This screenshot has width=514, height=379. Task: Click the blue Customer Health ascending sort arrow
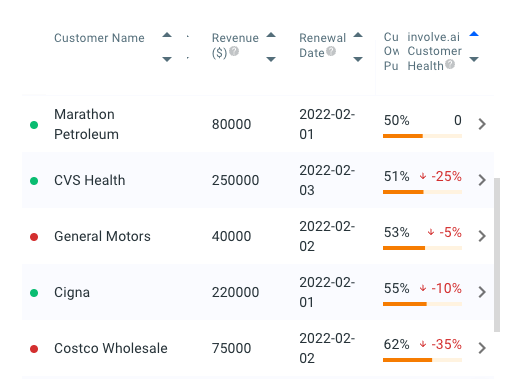[474, 34]
